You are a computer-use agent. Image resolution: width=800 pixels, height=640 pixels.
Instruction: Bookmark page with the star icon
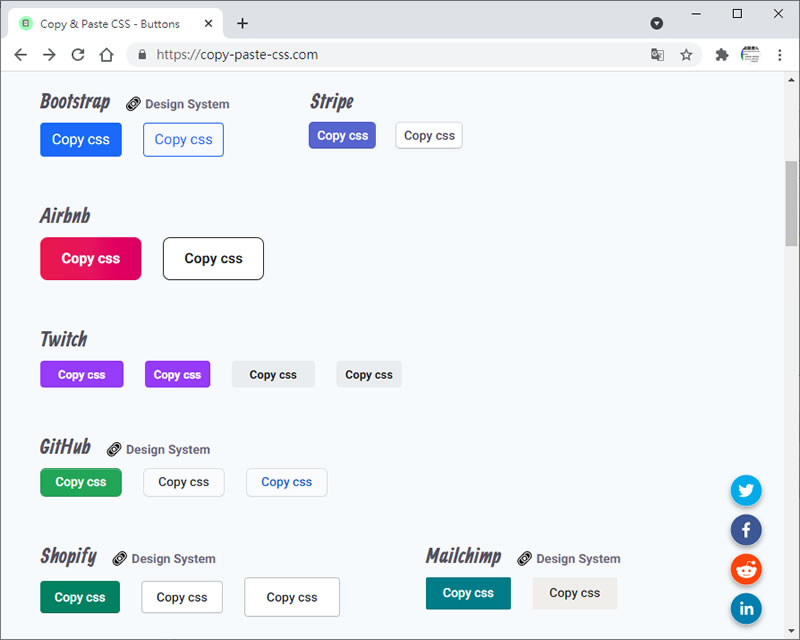686,55
